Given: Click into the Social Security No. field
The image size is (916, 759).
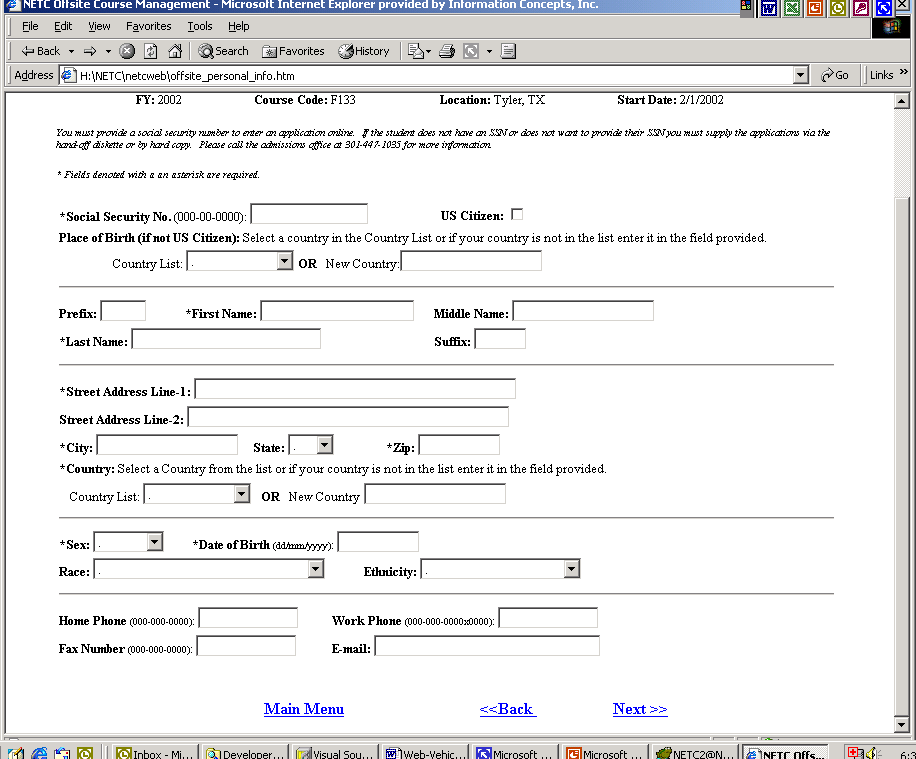Looking at the screenshot, I should pyautogui.click(x=309, y=214).
